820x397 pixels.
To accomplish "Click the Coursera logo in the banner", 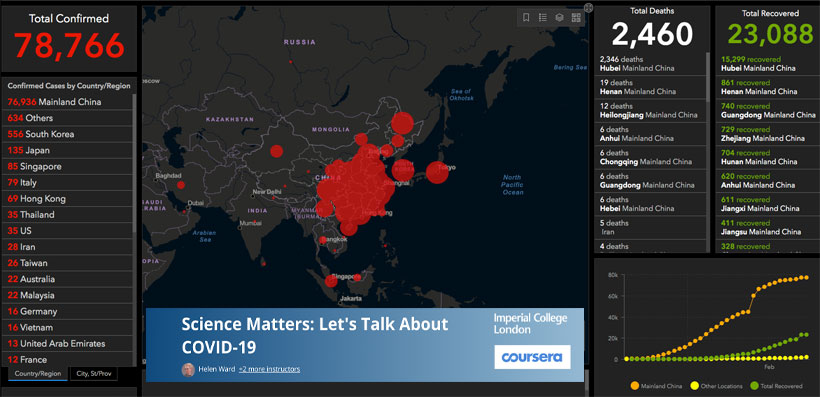I will click(532, 357).
